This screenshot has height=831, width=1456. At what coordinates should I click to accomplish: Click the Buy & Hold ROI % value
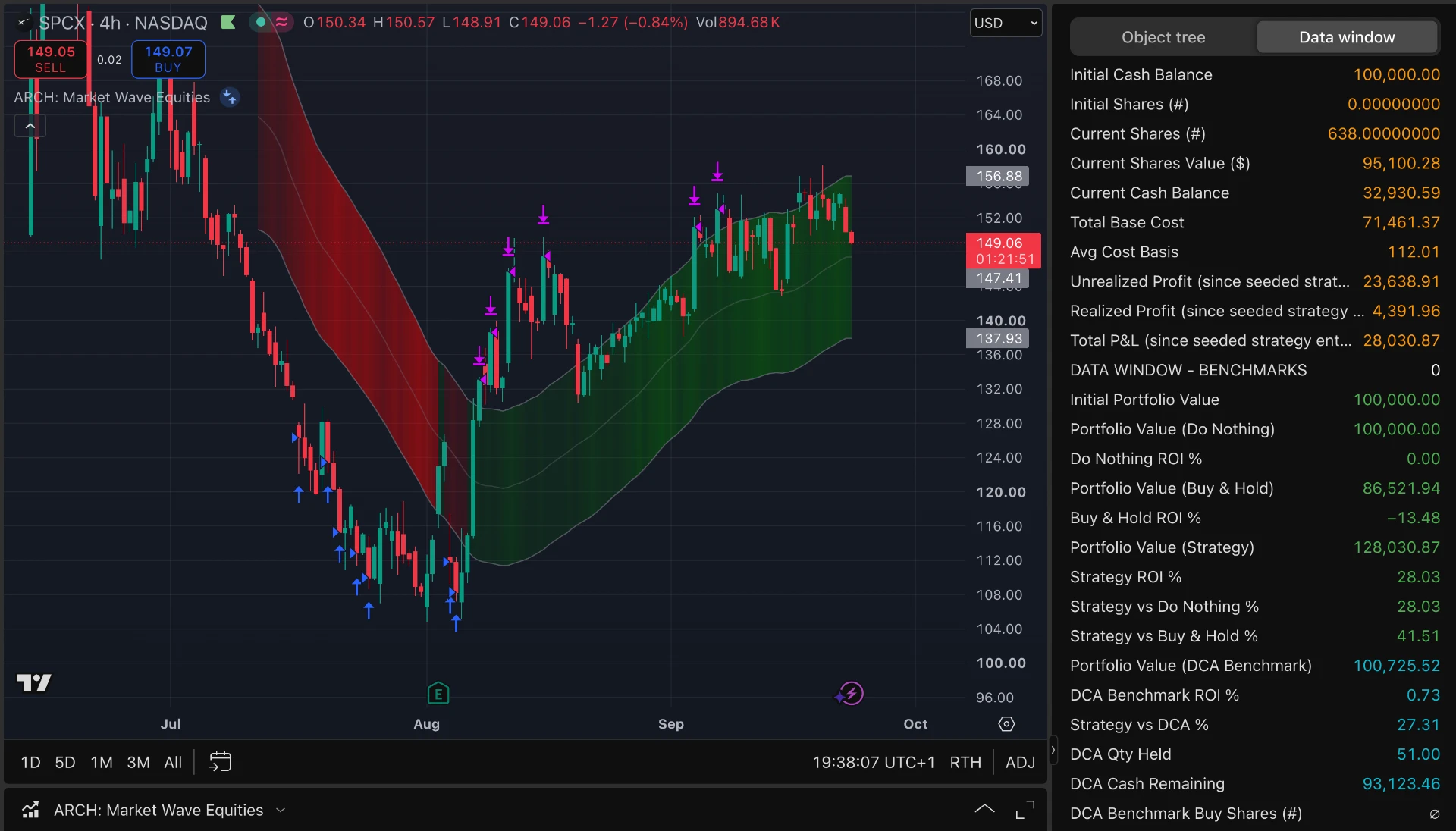1413,518
